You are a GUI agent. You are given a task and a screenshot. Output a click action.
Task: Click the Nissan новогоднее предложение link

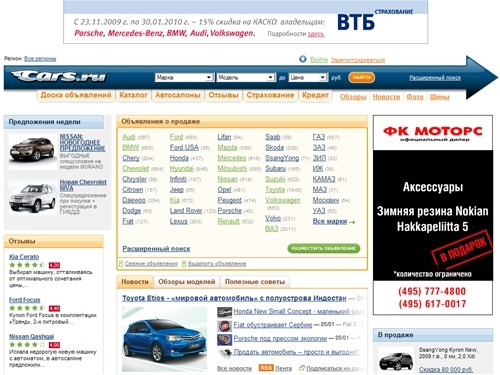(82, 143)
